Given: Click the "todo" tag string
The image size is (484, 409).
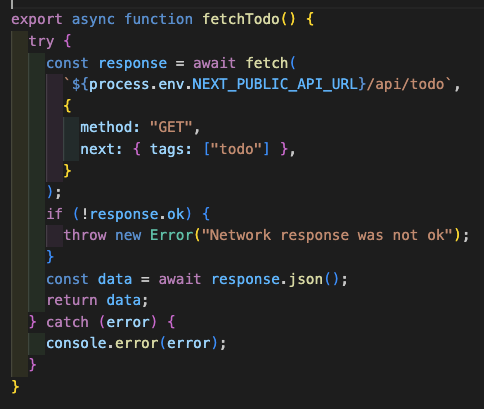Looking at the screenshot, I should coord(236,149).
